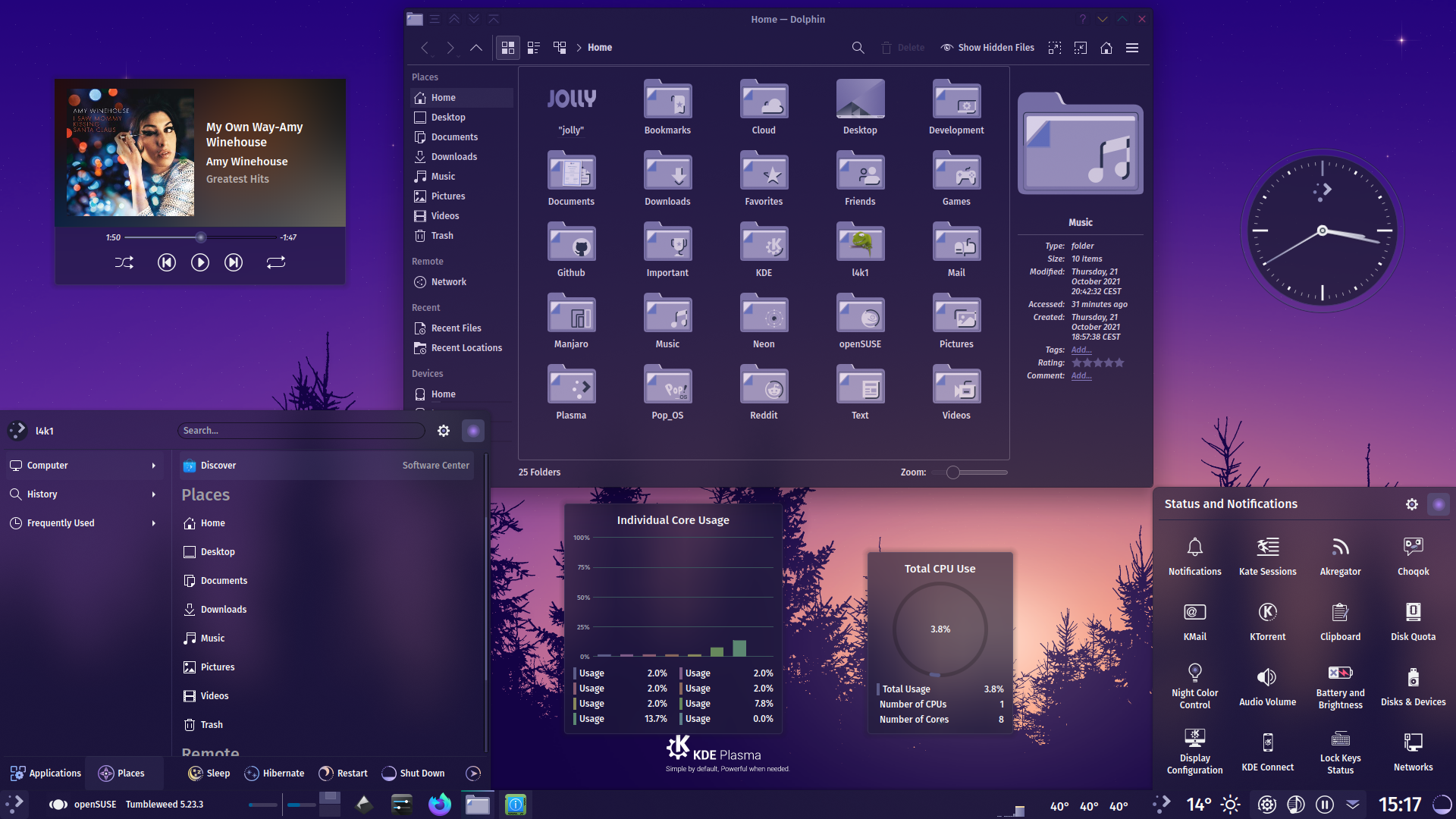Select Desktop in Dolphin Places sidebar

pyautogui.click(x=462, y=118)
